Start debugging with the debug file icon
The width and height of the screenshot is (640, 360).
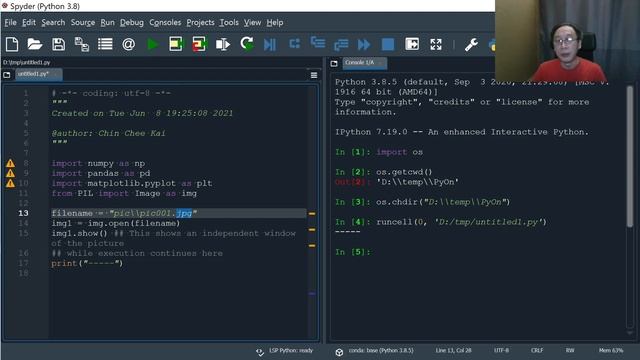pos(270,44)
